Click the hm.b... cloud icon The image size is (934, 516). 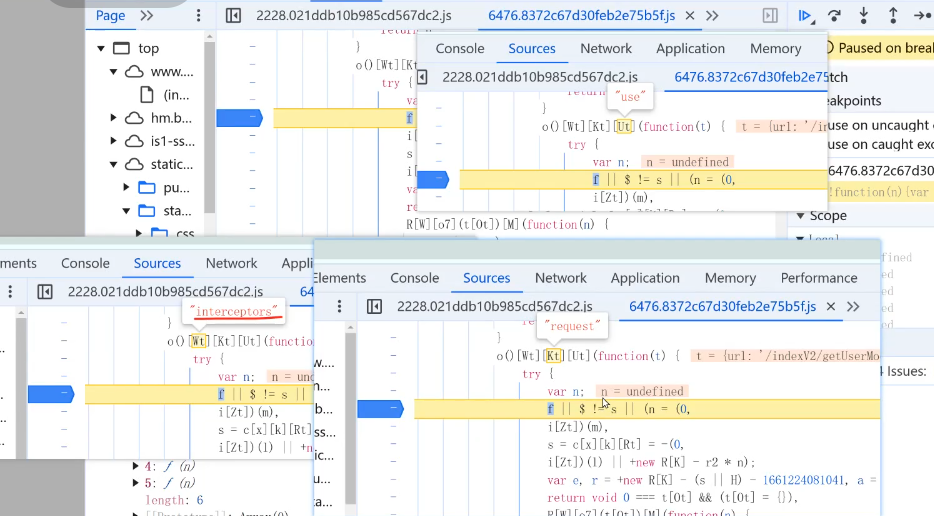point(134,118)
